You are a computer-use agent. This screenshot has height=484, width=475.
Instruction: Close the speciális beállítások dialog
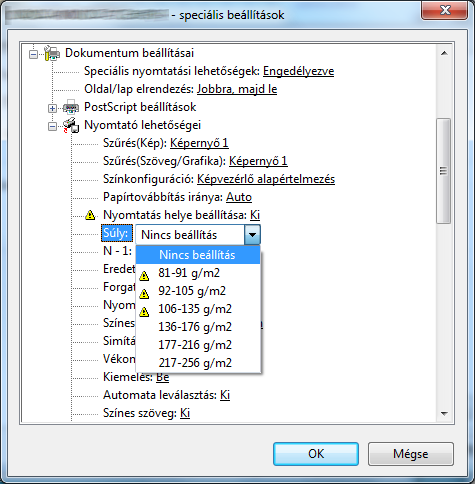tap(445, 10)
